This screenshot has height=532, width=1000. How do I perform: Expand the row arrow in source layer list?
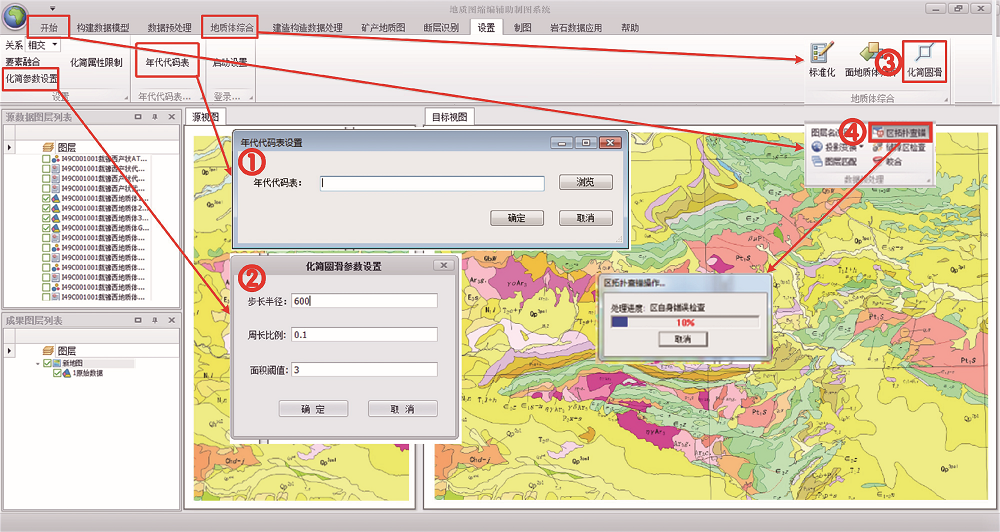click(x=9, y=147)
